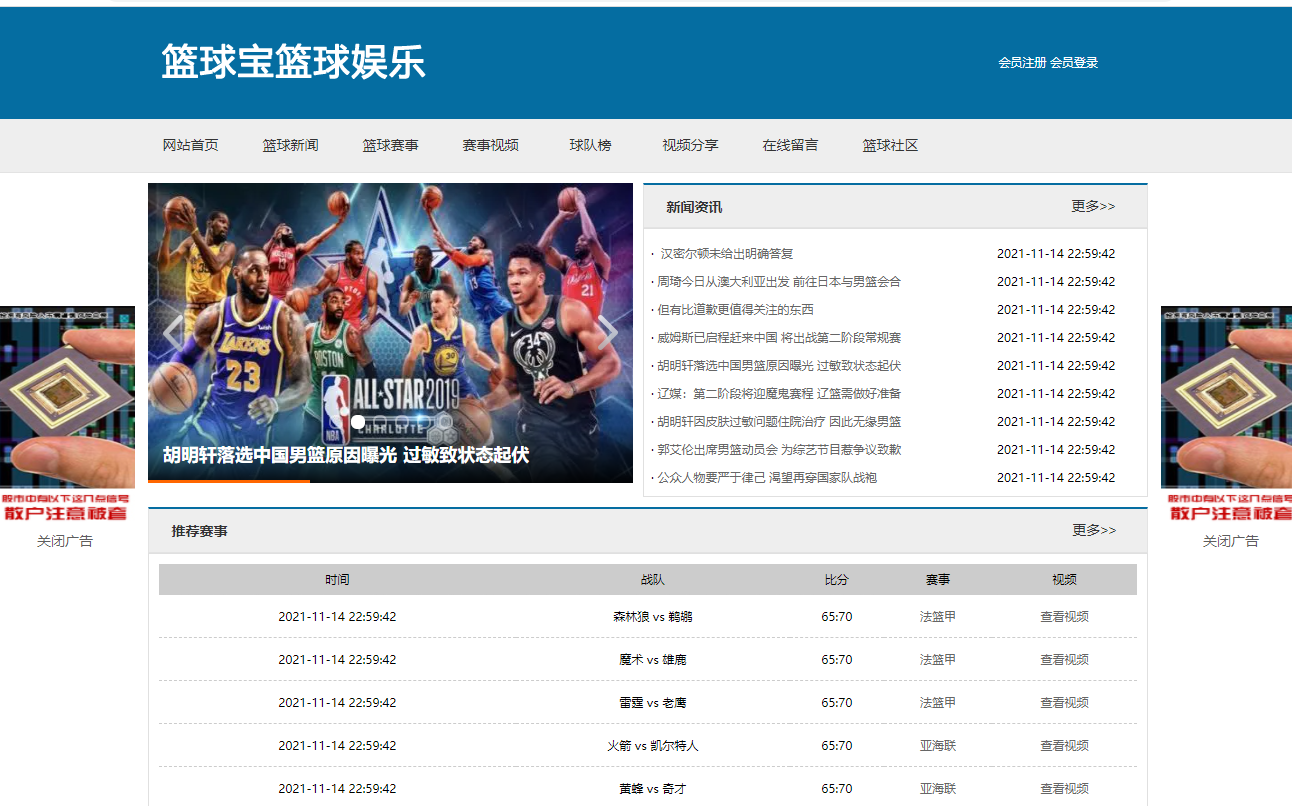View video for 雷霆 vs 老鹰
This screenshot has height=806, width=1292.
[1064, 703]
